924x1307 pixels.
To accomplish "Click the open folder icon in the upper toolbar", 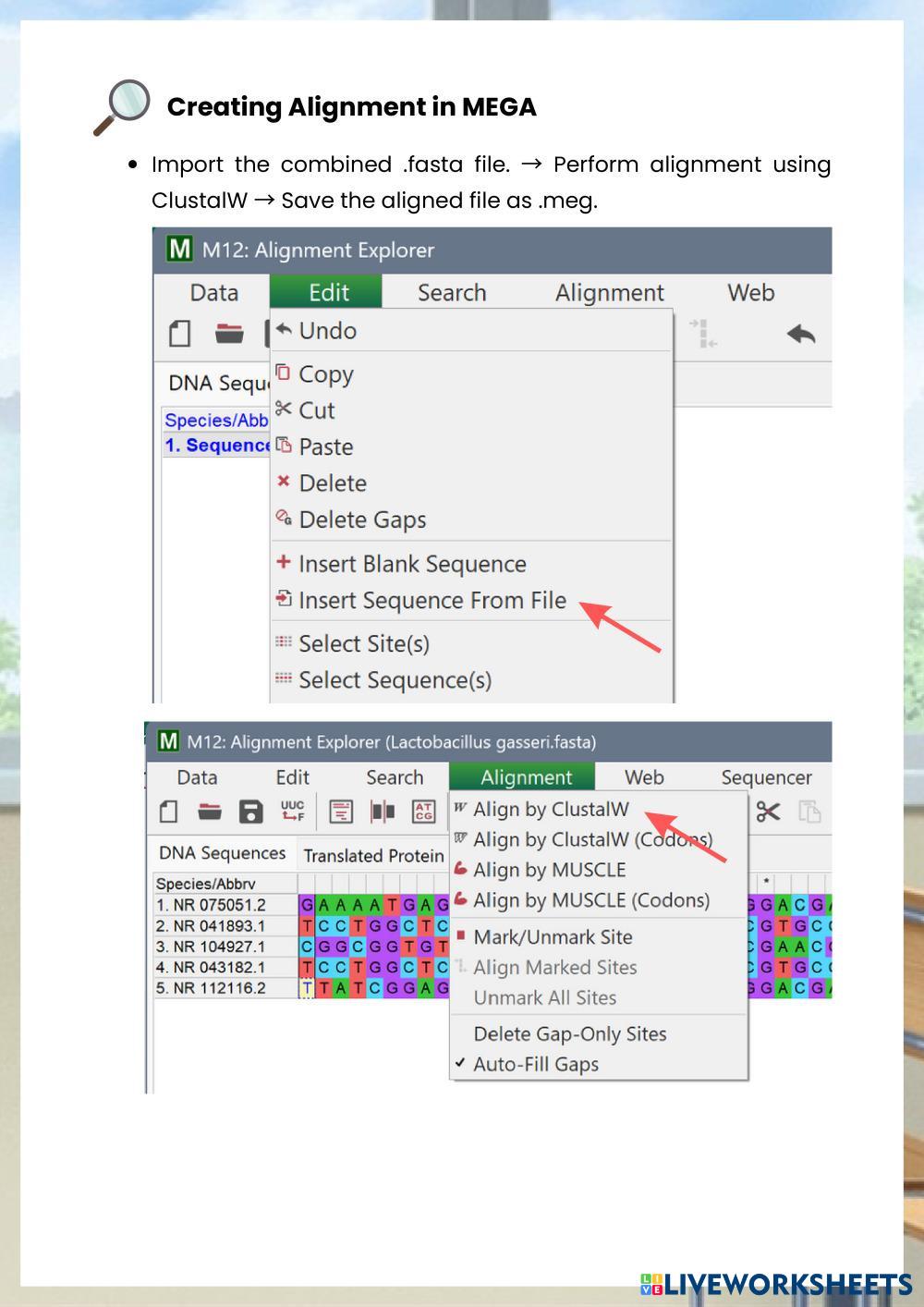I will [228, 334].
